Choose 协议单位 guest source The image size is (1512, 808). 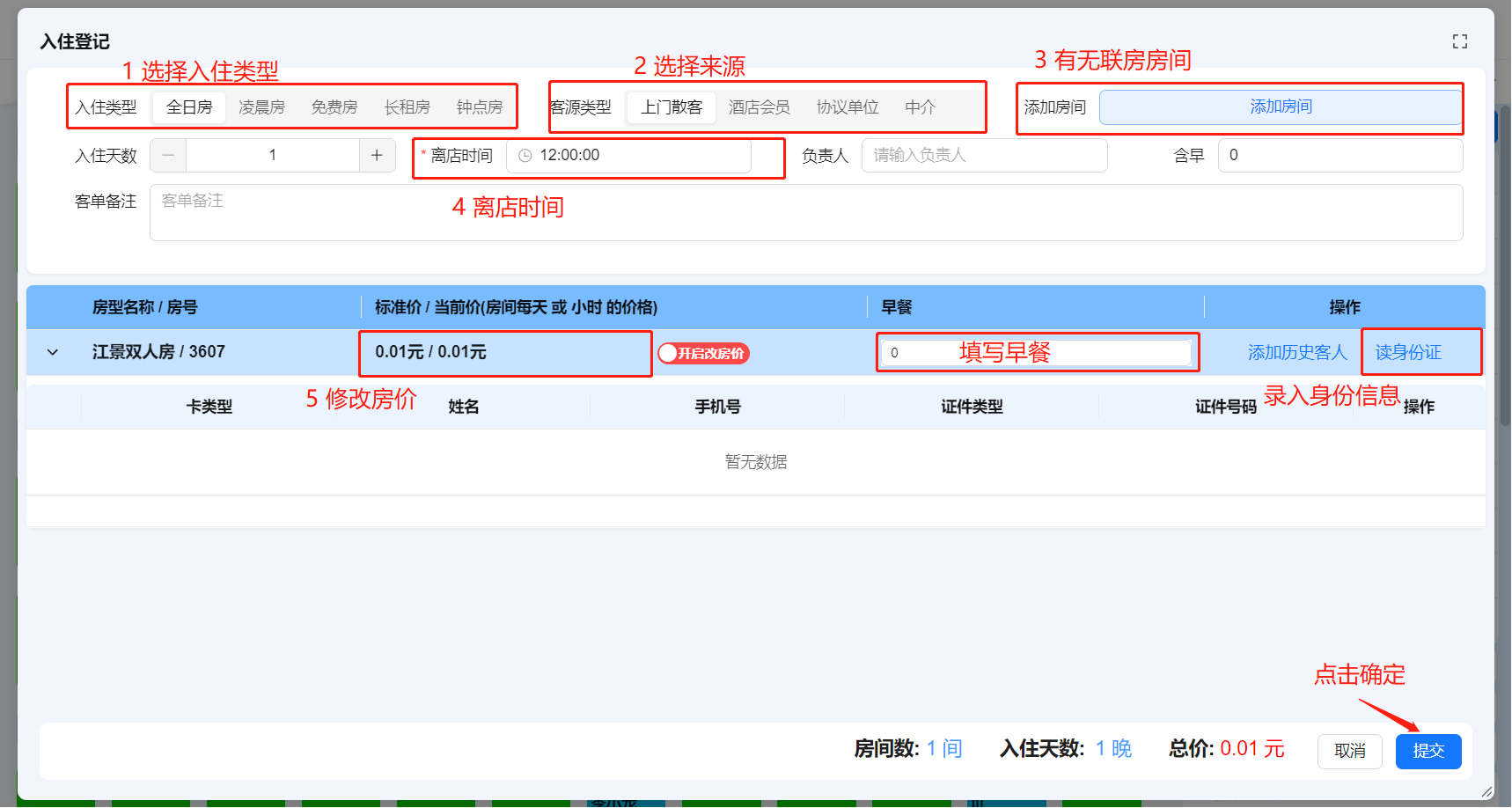[847, 107]
